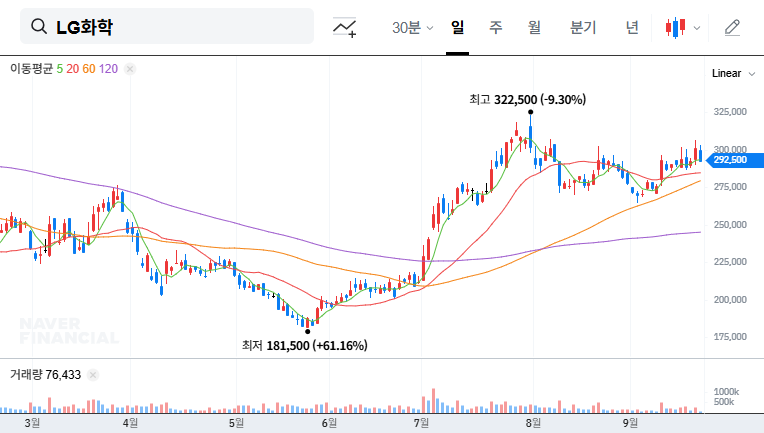Click the 500k volume axis label
Viewport: 764px width, 433px height.
click(x=724, y=402)
